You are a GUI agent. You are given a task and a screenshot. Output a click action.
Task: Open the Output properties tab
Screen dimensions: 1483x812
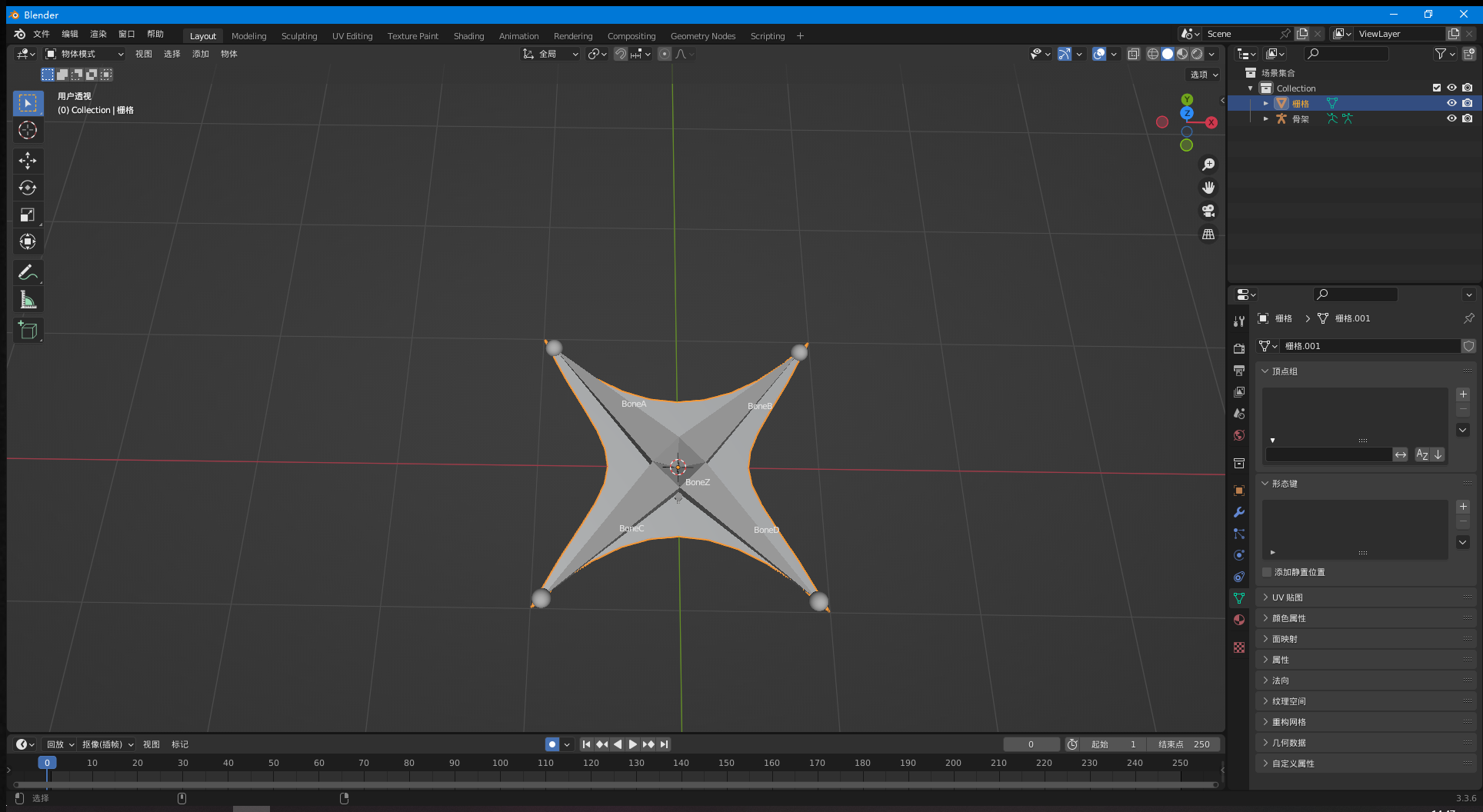[1239, 371]
